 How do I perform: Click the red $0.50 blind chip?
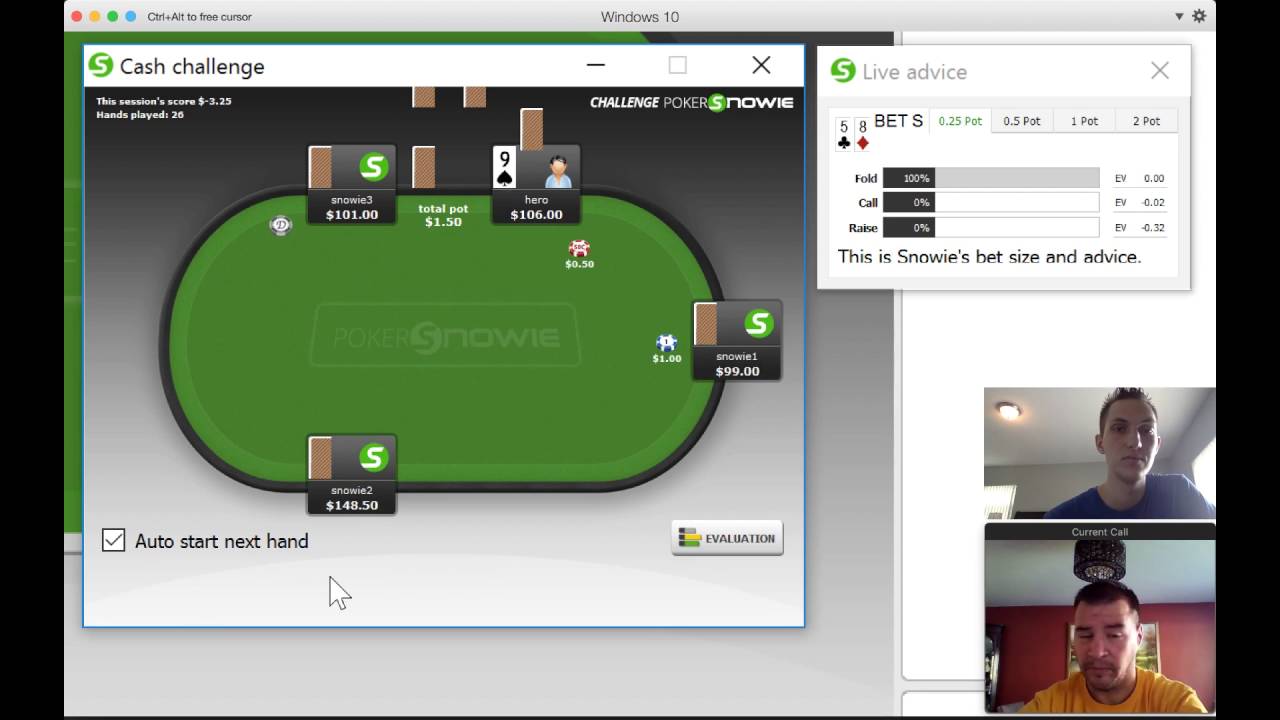click(x=579, y=249)
